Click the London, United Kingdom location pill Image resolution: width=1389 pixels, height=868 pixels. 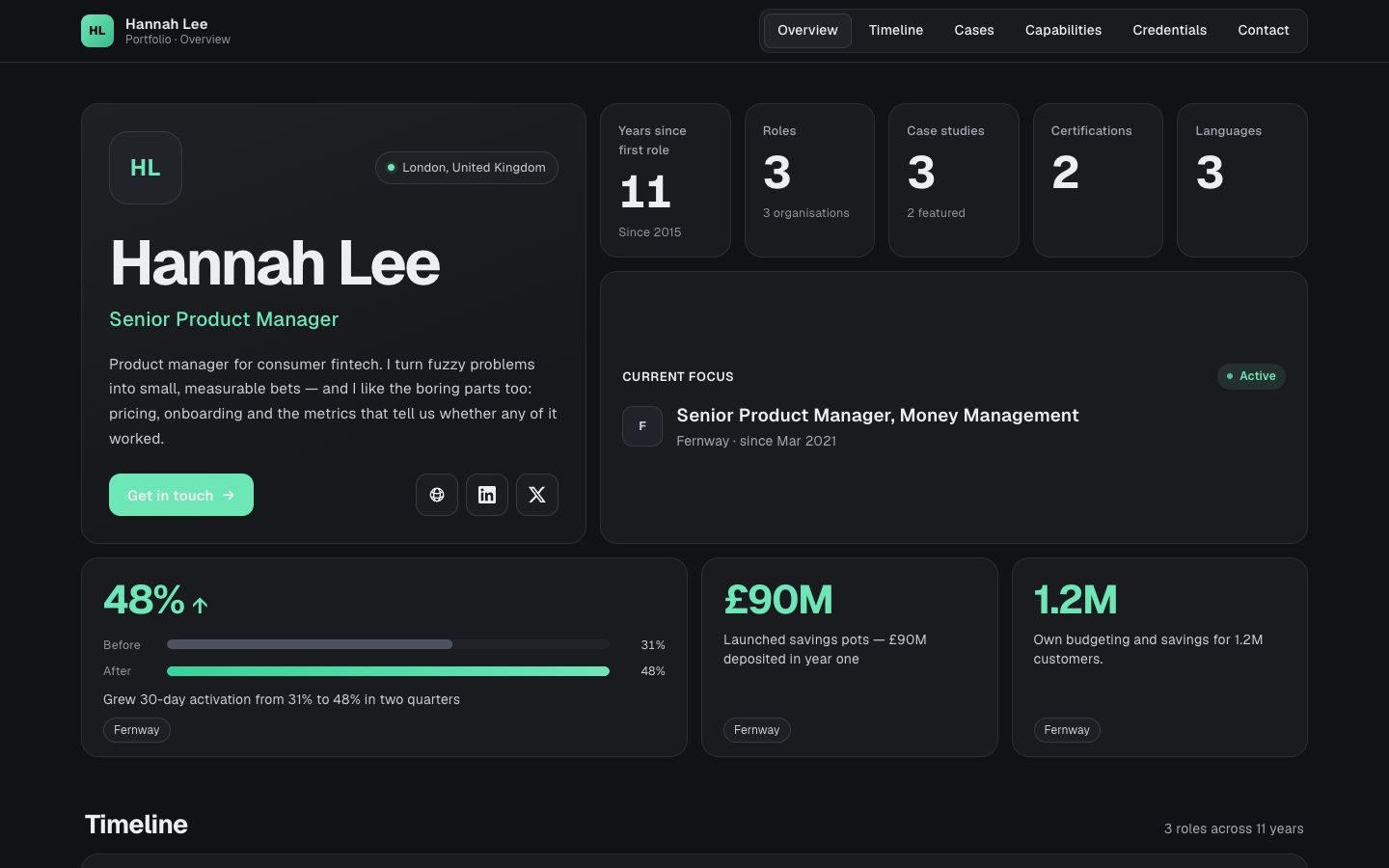coord(467,168)
